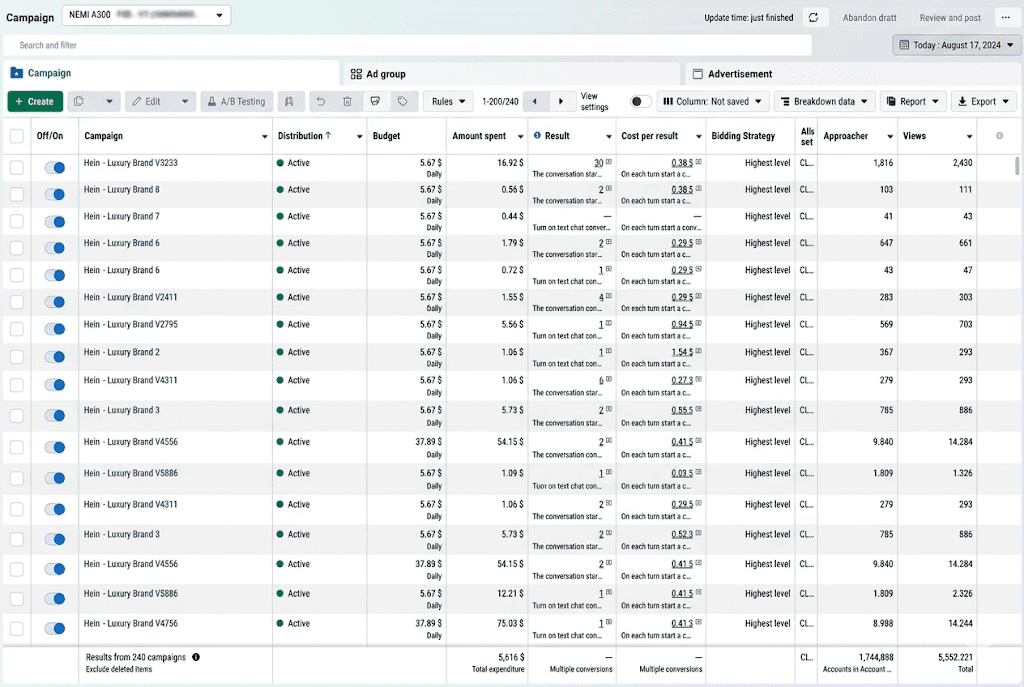The image size is (1024, 687).
Task: Select the Hein - Luxury Brand 2 row checkbox
Action: coord(17,357)
